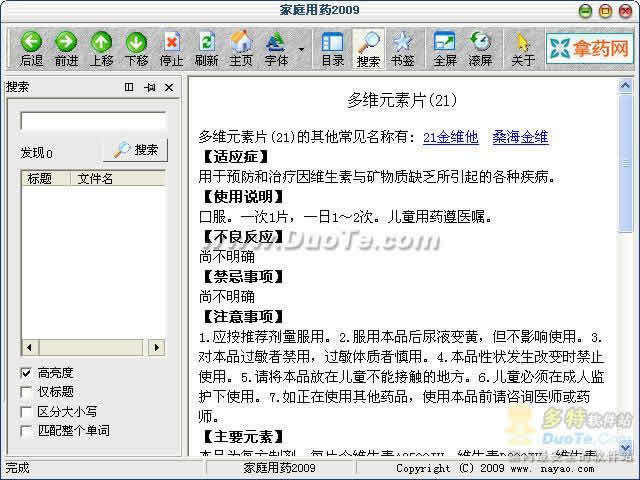
Task: Open the 字体 font tool
Action: [x=276, y=49]
